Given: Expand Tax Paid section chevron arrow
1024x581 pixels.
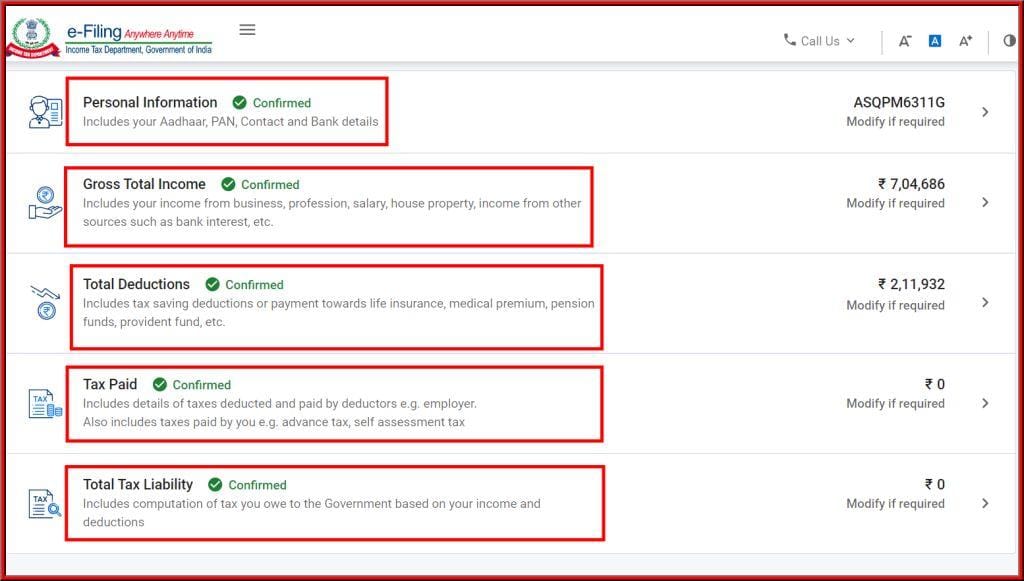Looking at the screenshot, I should [985, 403].
